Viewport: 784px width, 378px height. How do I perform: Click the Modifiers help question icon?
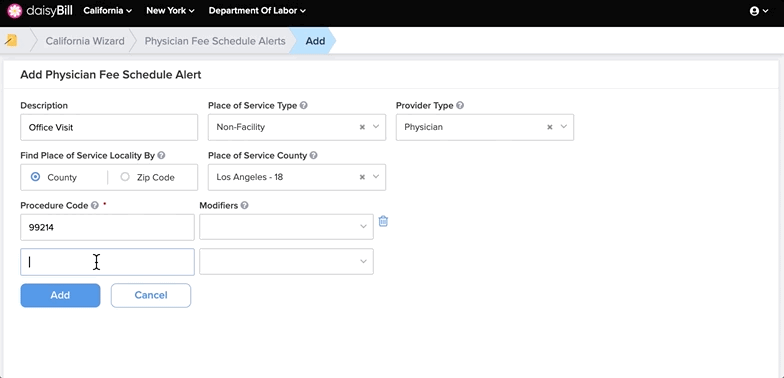(244, 206)
